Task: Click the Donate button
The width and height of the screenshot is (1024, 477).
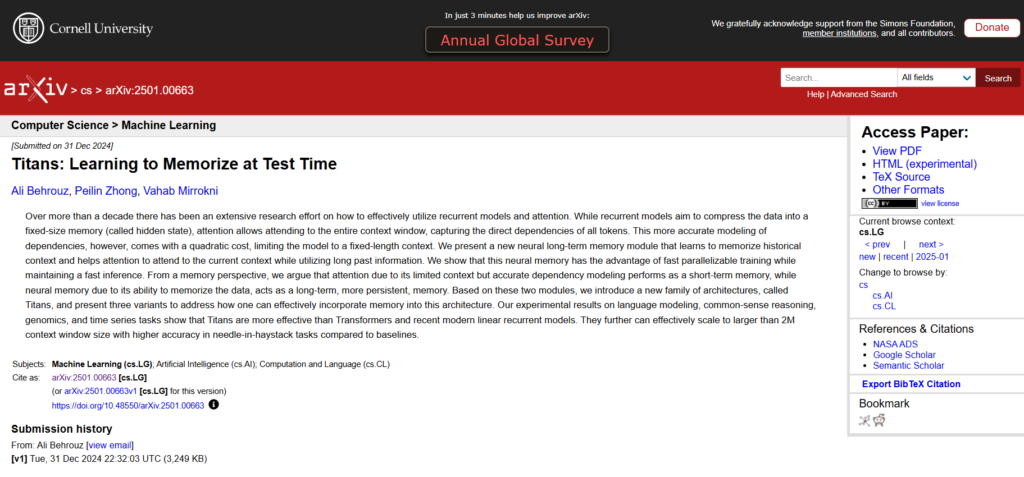Action: [991, 28]
